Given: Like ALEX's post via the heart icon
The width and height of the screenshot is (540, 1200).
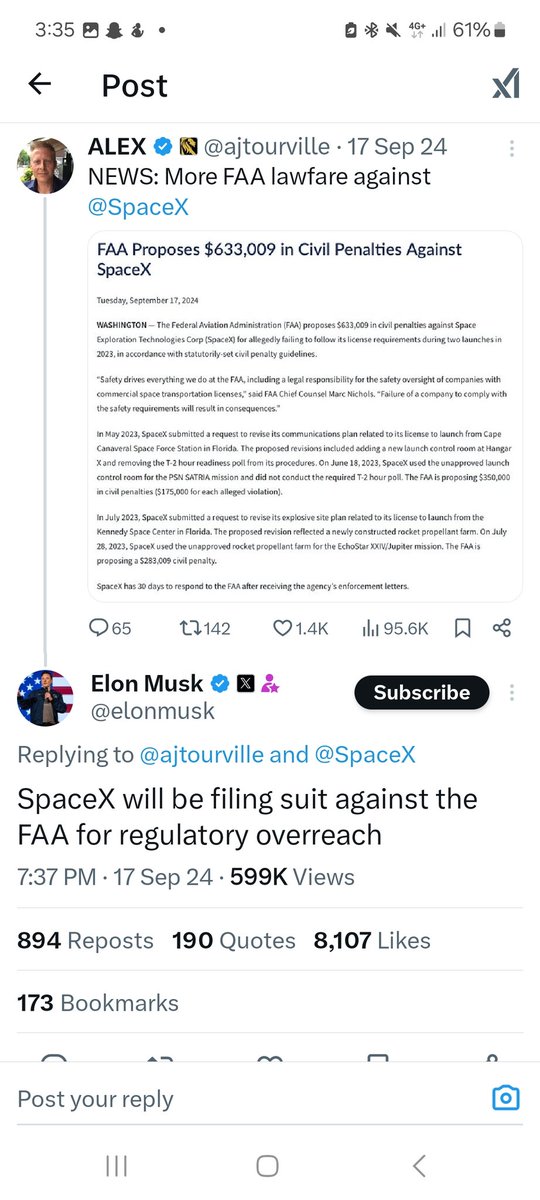Looking at the screenshot, I should pos(283,628).
